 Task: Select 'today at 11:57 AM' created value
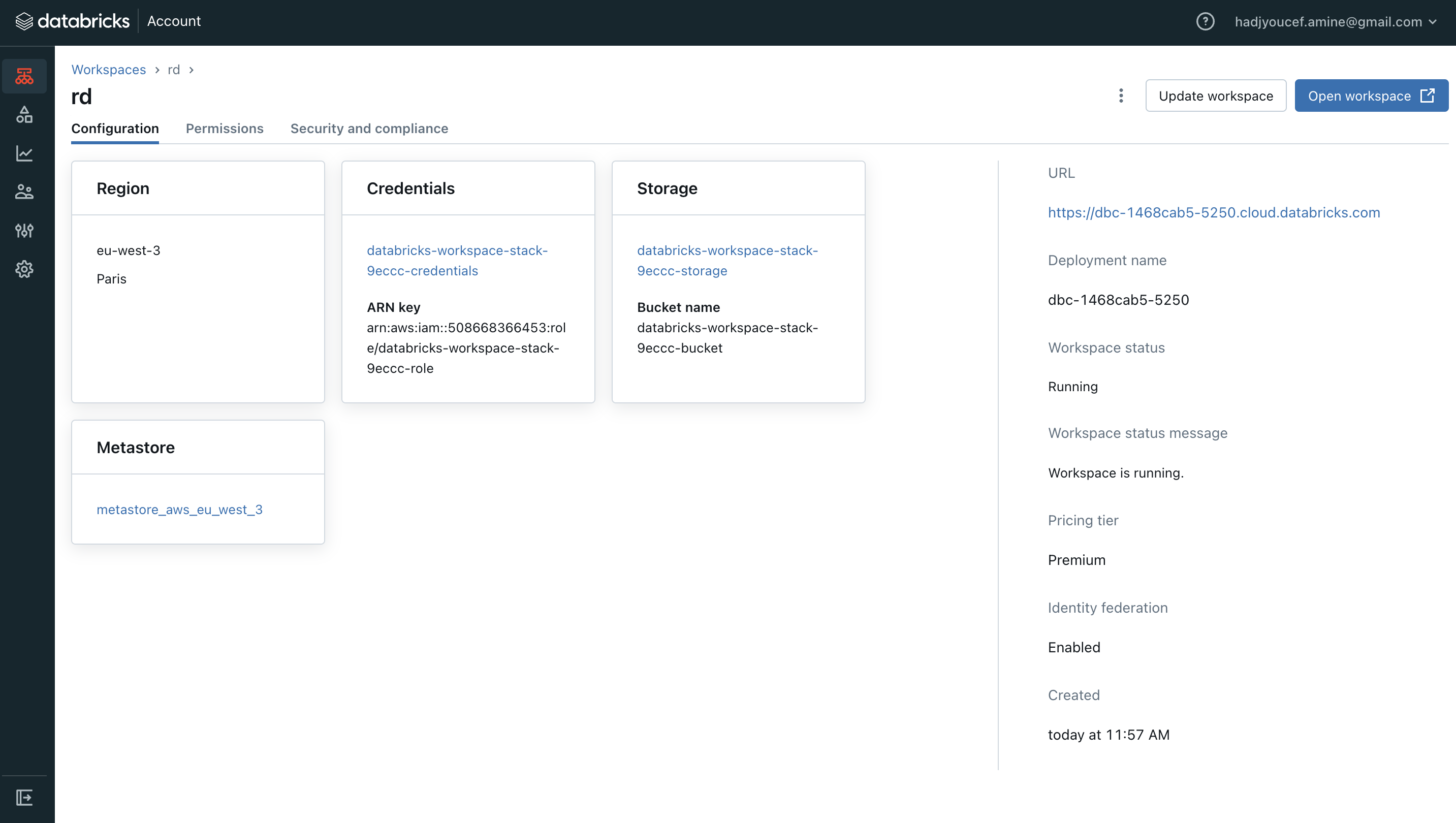click(x=1109, y=734)
